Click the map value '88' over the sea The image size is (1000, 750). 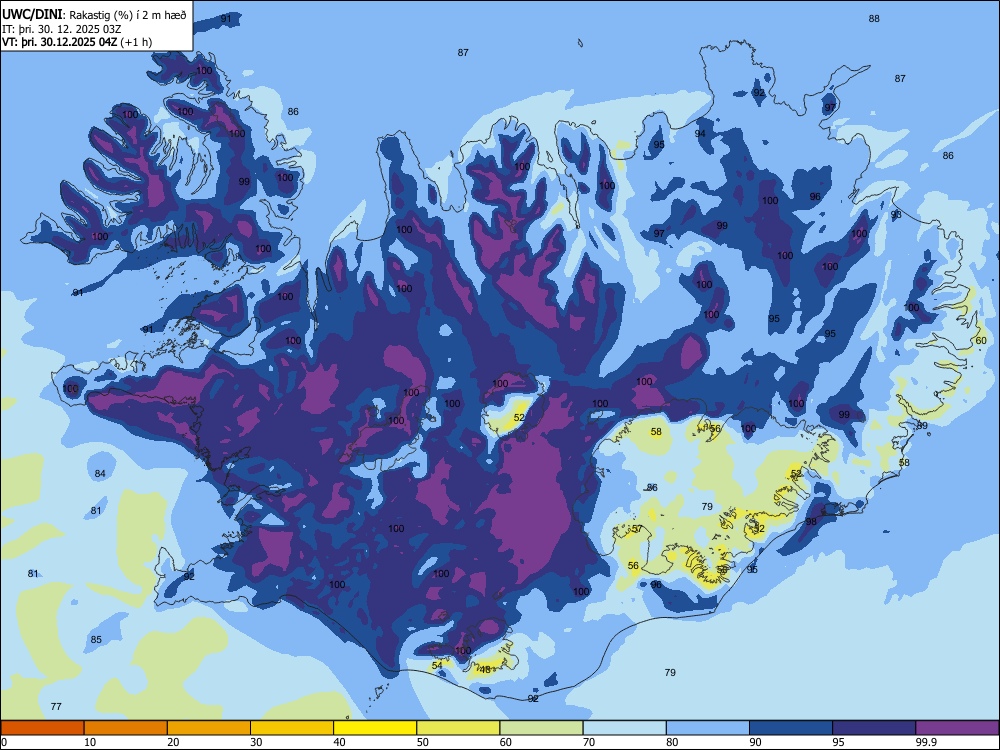click(874, 18)
